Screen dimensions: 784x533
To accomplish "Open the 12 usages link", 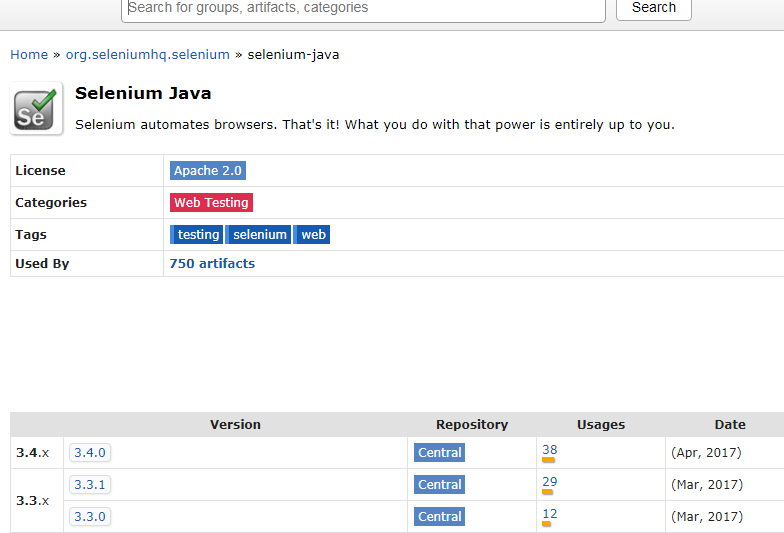I will (x=550, y=514).
